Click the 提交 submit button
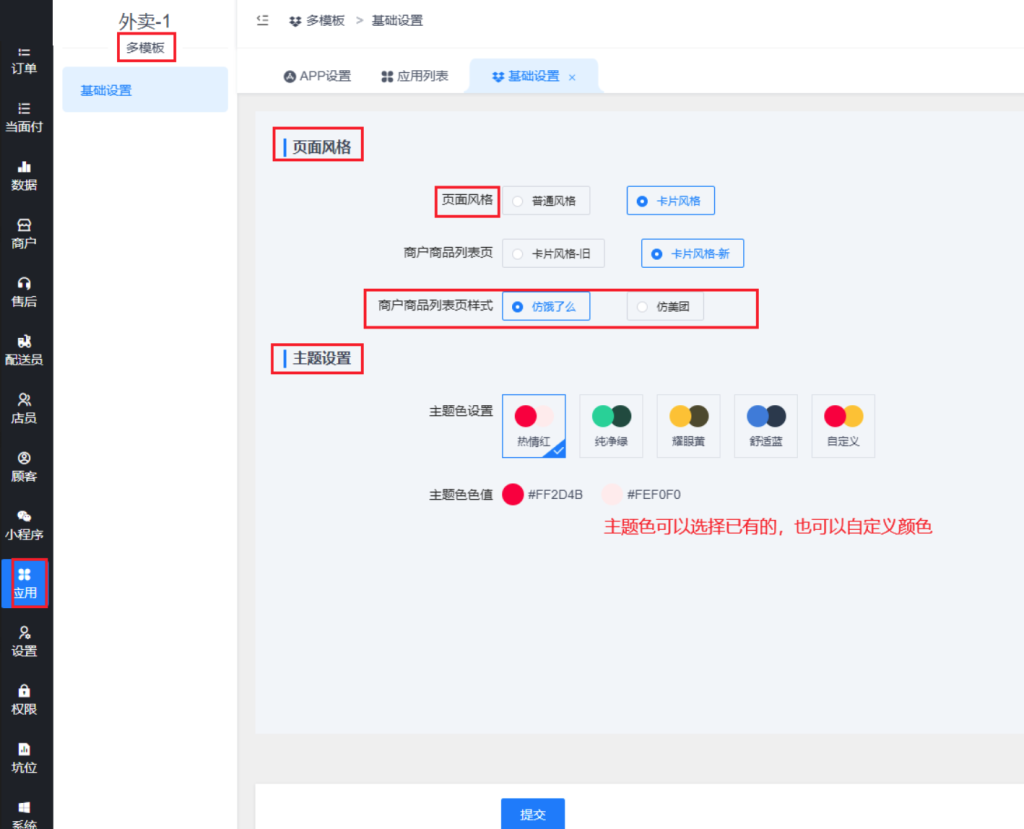Screen dimensions: 1024x829 (532, 814)
